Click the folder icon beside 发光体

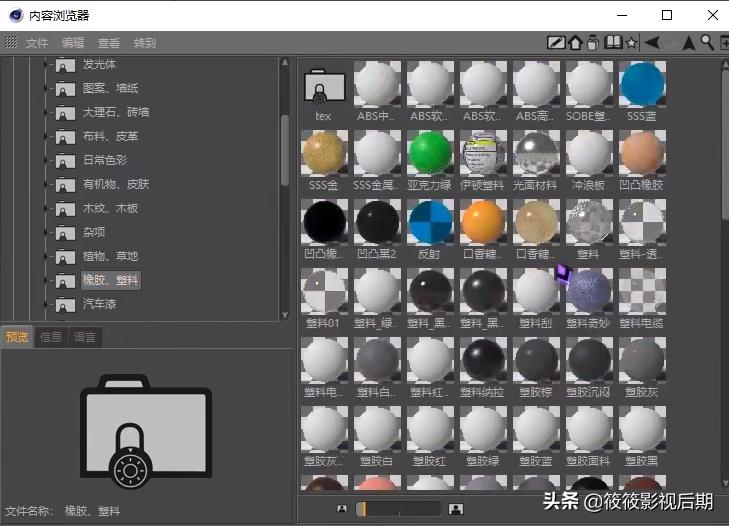[x=65, y=65]
